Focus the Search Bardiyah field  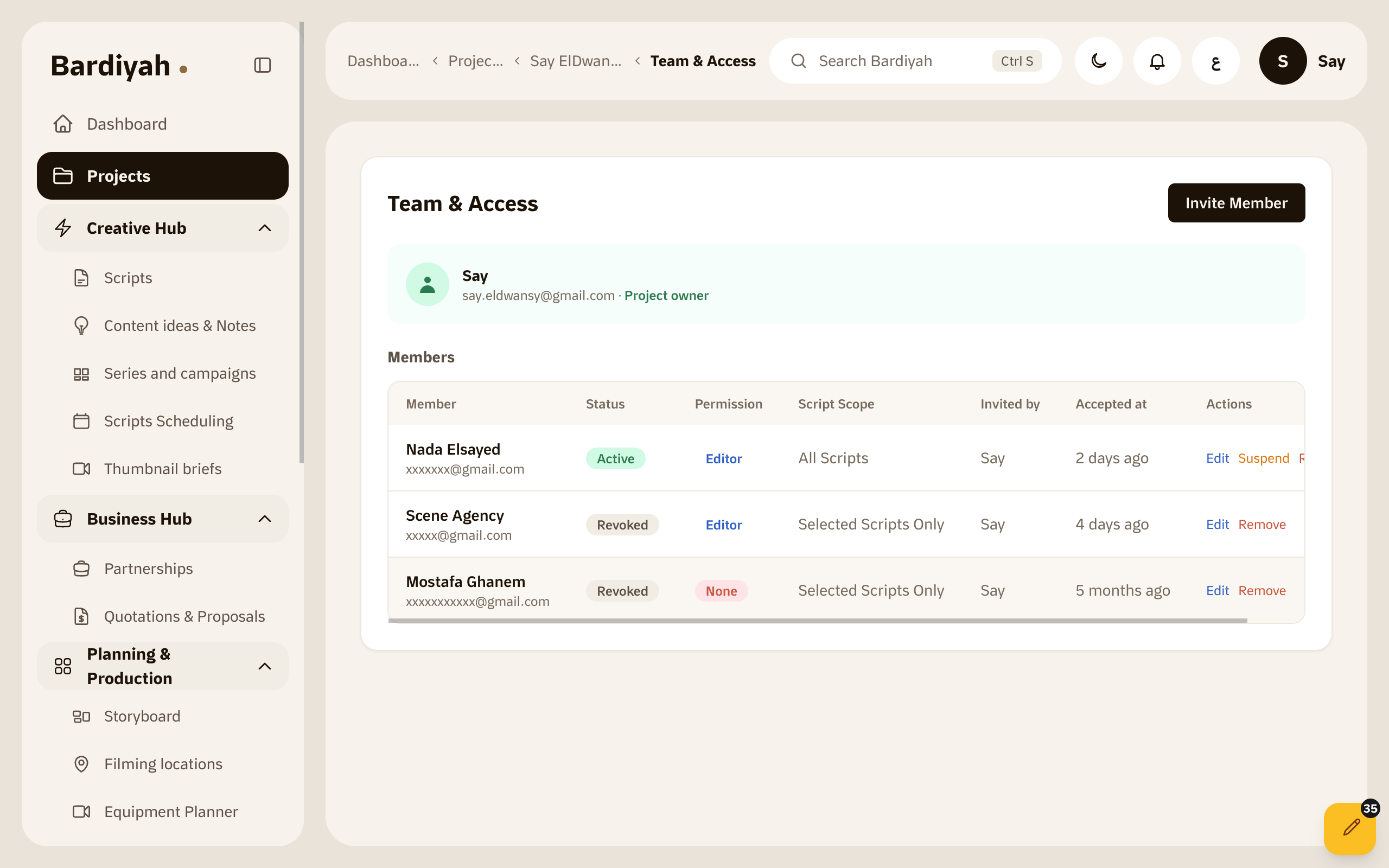[915, 61]
